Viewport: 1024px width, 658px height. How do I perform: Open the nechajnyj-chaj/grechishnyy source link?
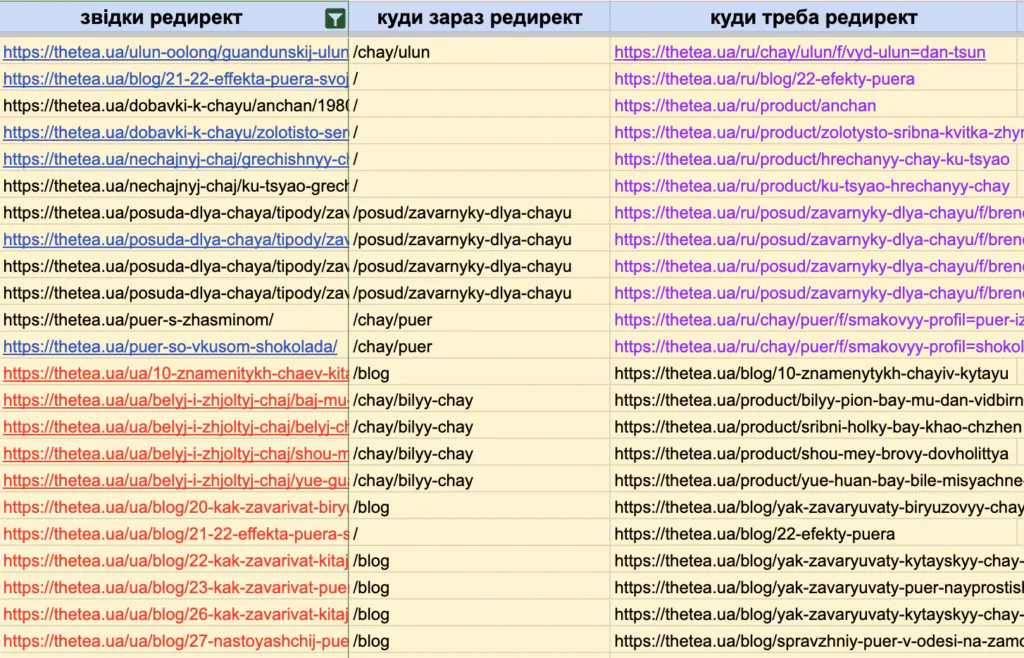click(x=176, y=159)
